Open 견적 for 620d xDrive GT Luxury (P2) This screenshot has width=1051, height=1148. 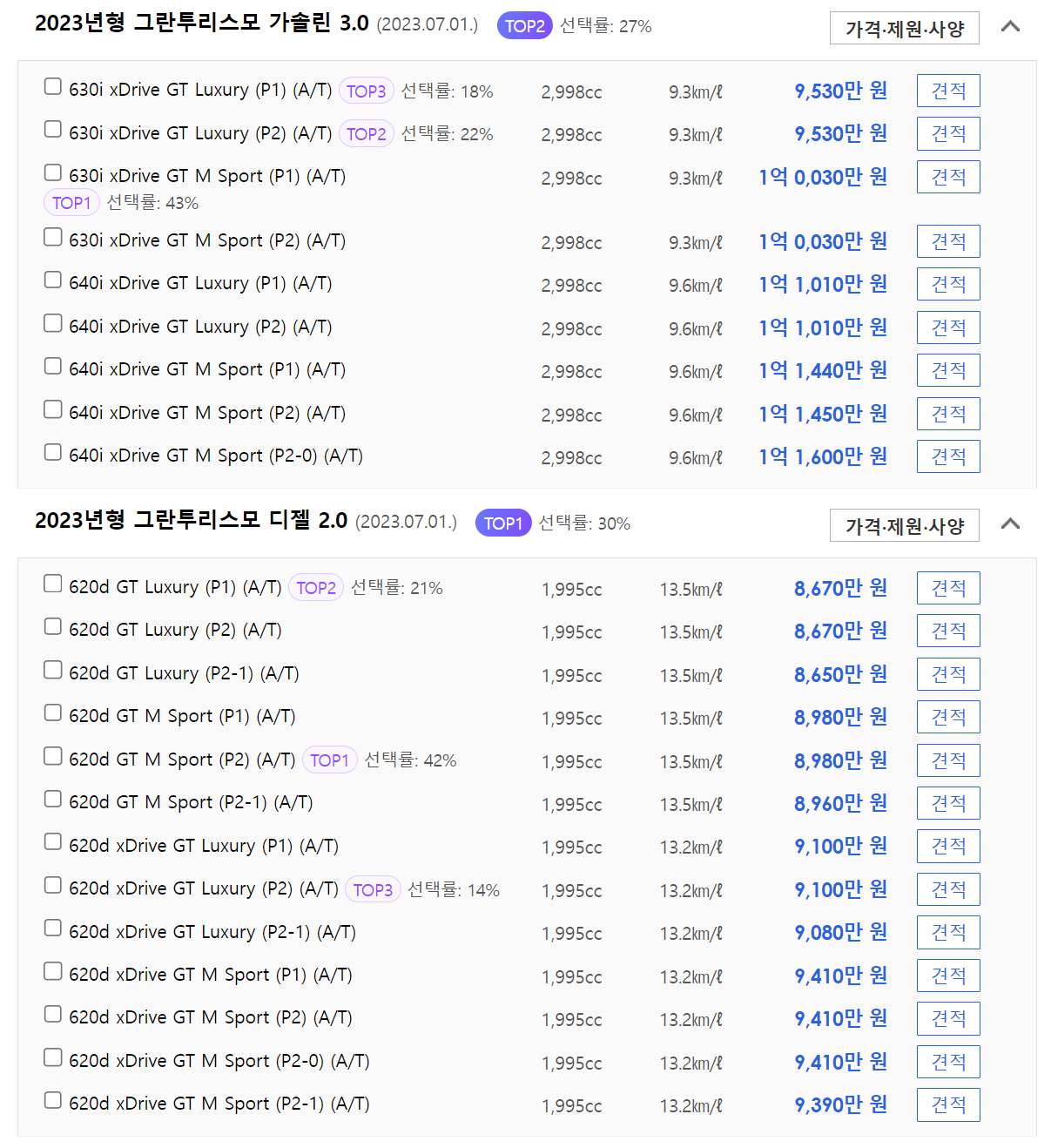point(948,889)
